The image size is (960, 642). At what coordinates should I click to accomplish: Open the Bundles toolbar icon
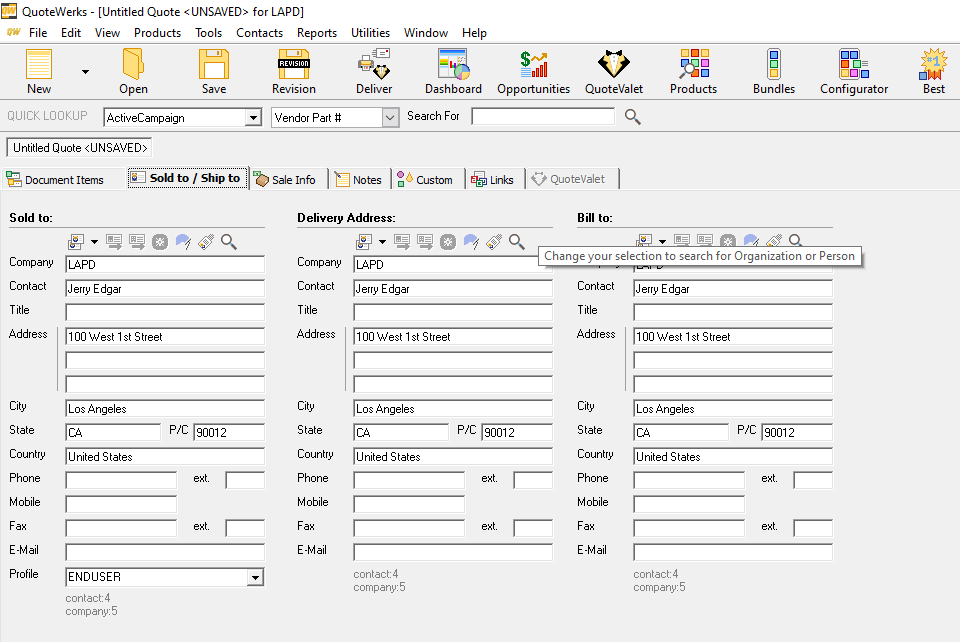click(x=773, y=71)
